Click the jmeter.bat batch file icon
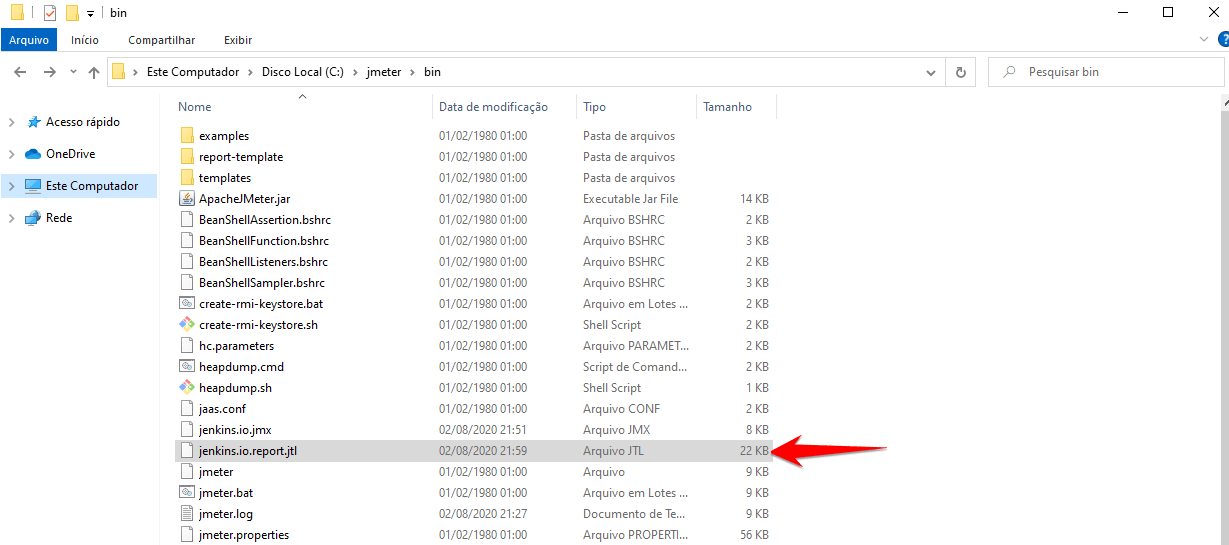Screen dimensions: 1229x545 186,493
